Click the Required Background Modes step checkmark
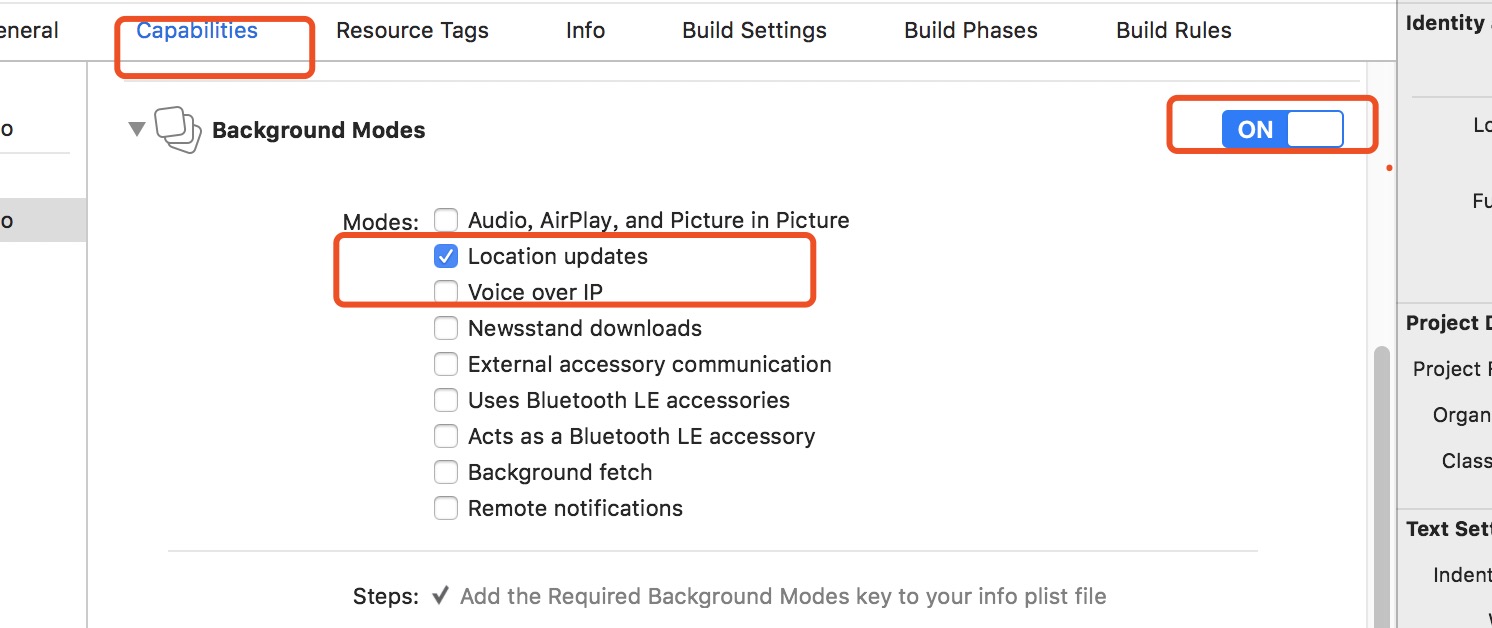The height and width of the screenshot is (628, 1492). click(x=440, y=597)
